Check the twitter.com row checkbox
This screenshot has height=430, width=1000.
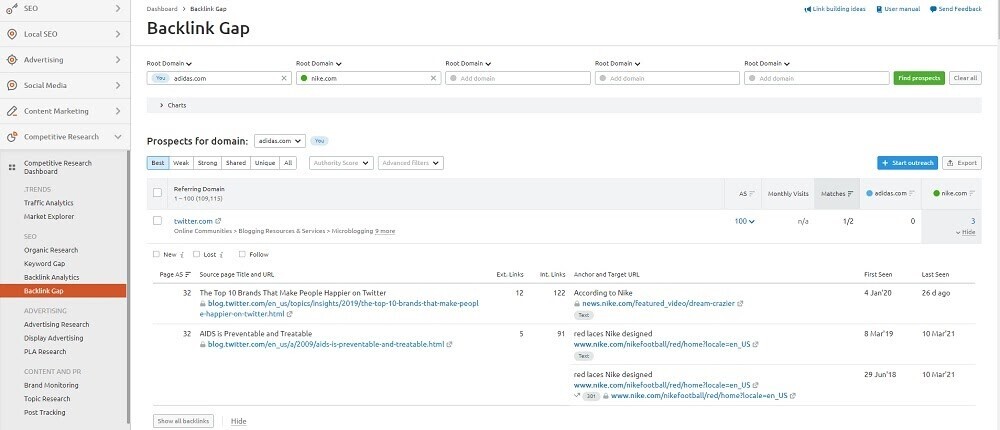point(158,221)
